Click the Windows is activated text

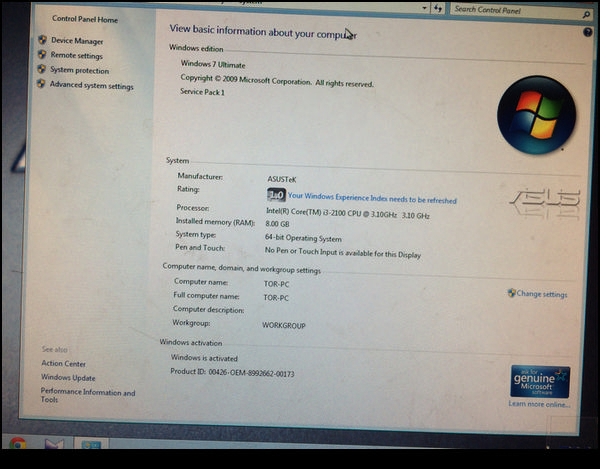[204, 358]
